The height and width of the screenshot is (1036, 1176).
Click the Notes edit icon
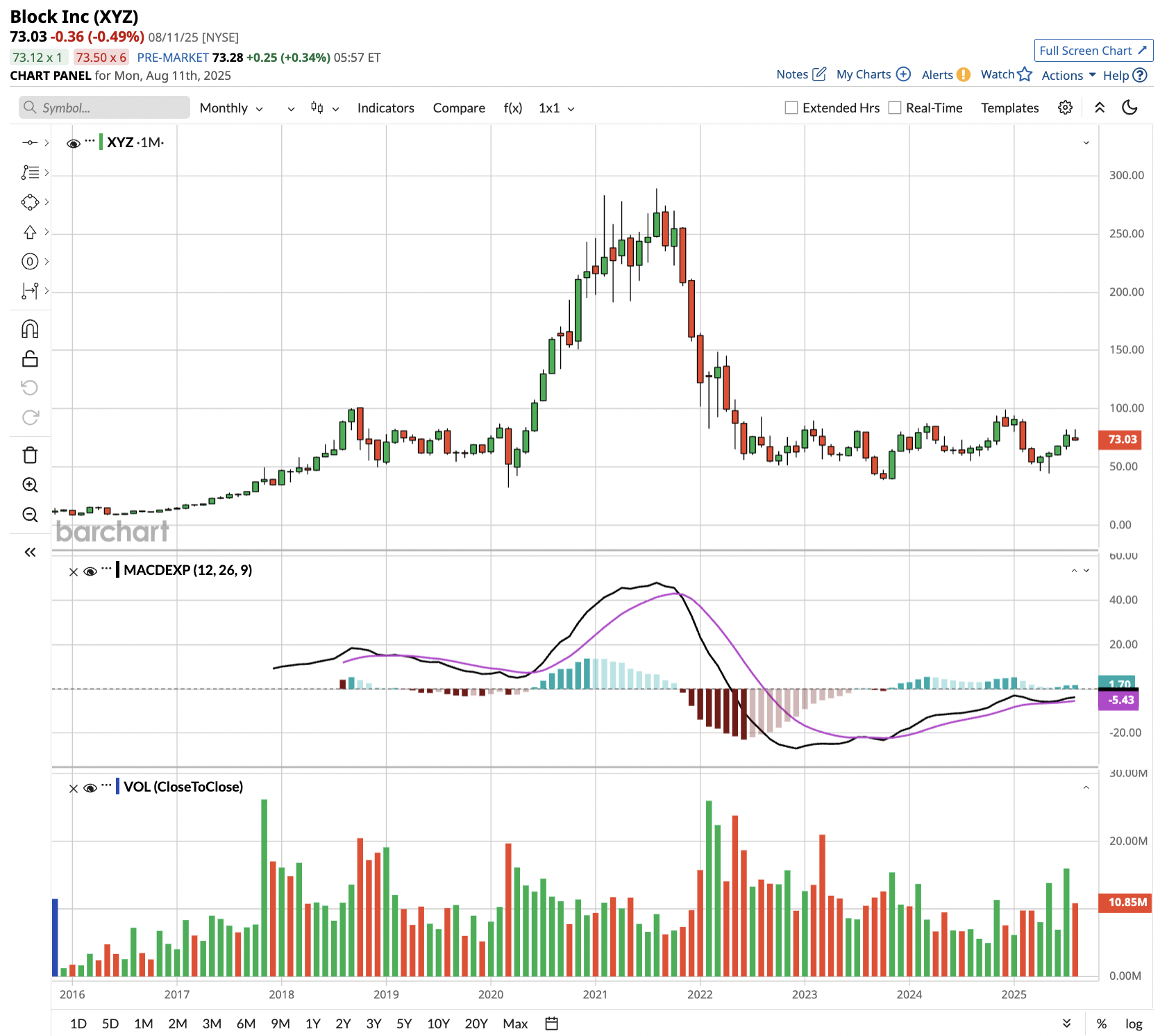coord(819,74)
